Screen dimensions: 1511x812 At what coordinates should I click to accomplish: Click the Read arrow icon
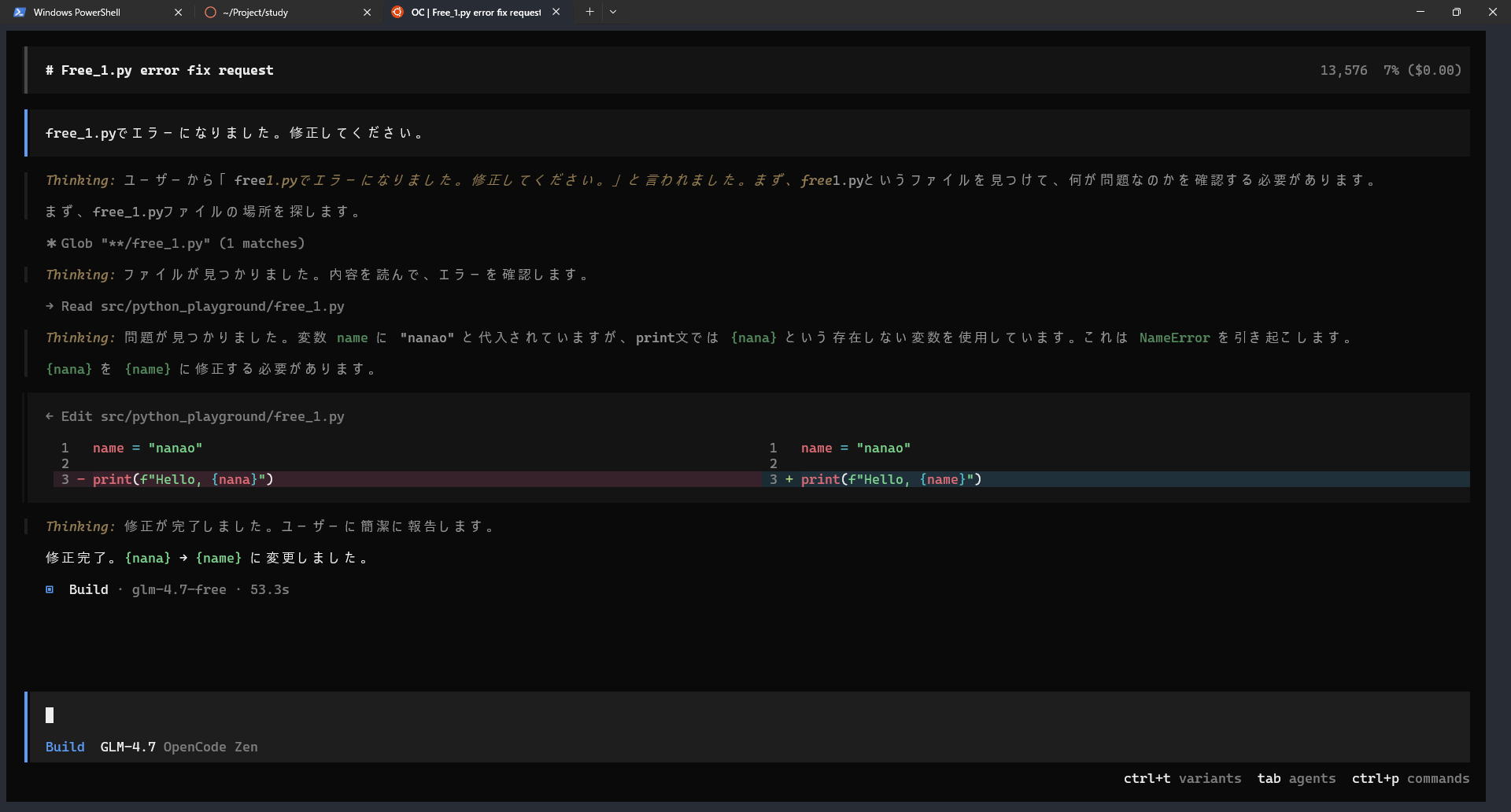[x=50, y=306]
